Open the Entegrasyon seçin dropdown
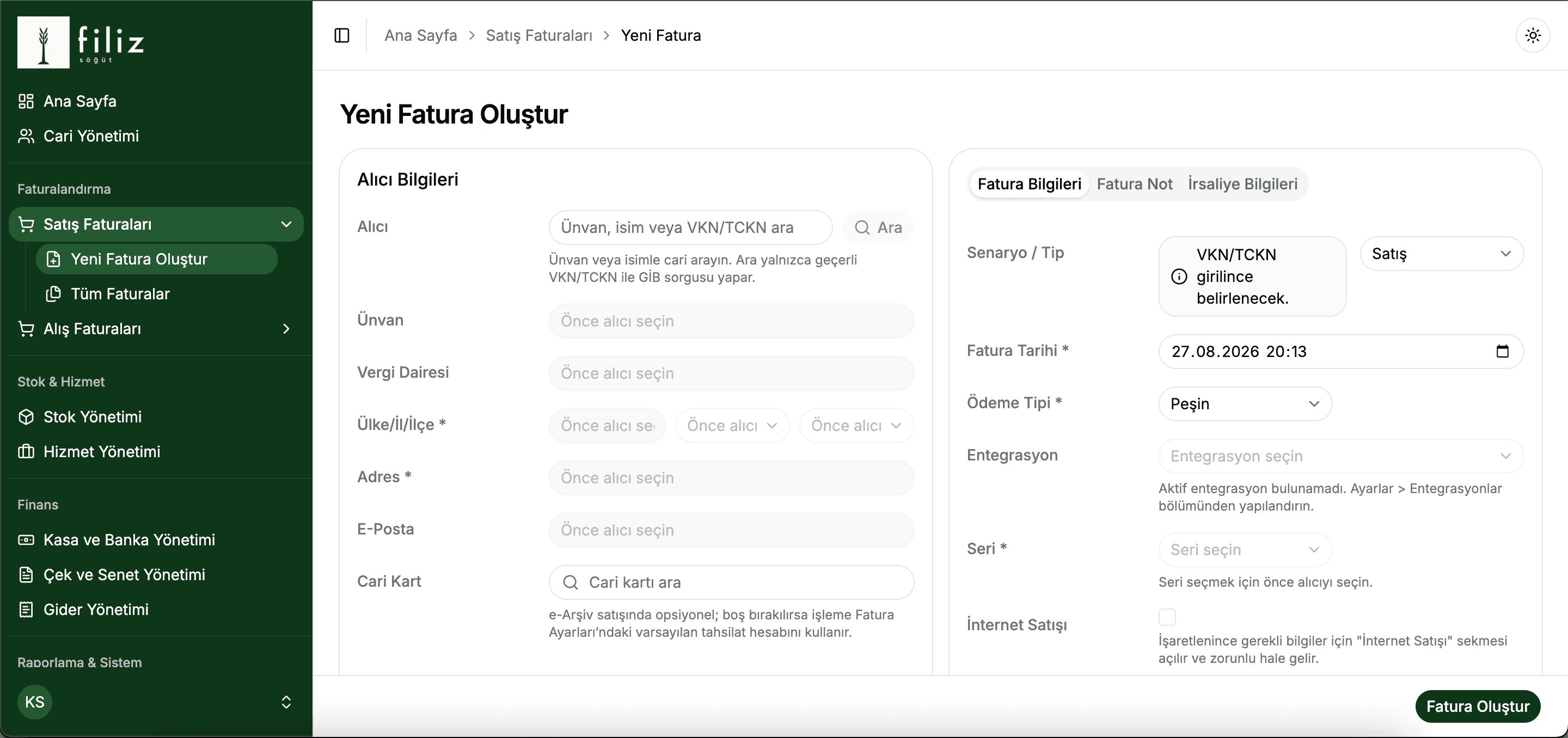This screenshot has width=1568, height=738. pyautogui.click(x=1340, y=456)
